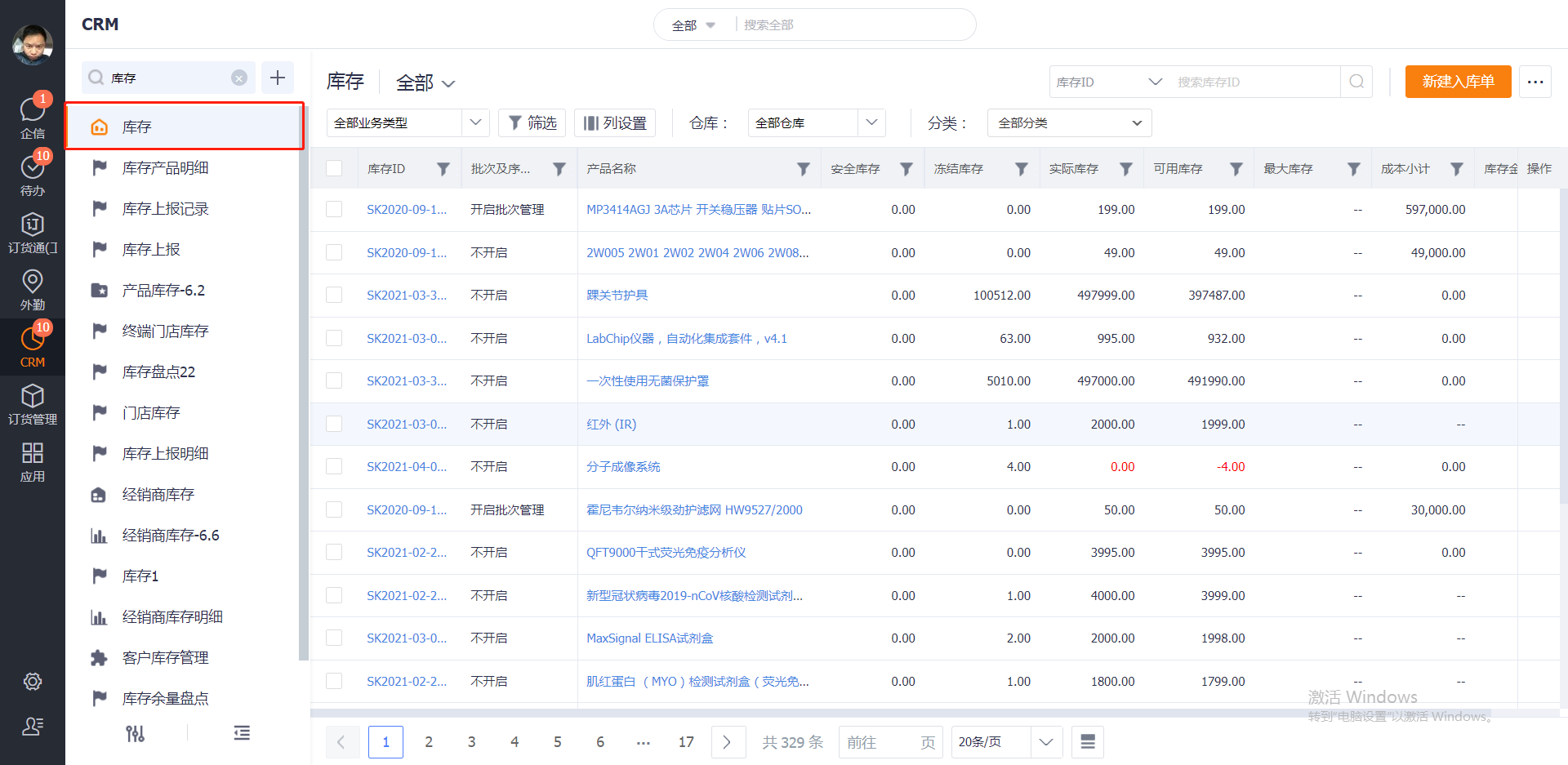
Task: Open 订货通 icon in left rail
Action: [x=33, y=232]
